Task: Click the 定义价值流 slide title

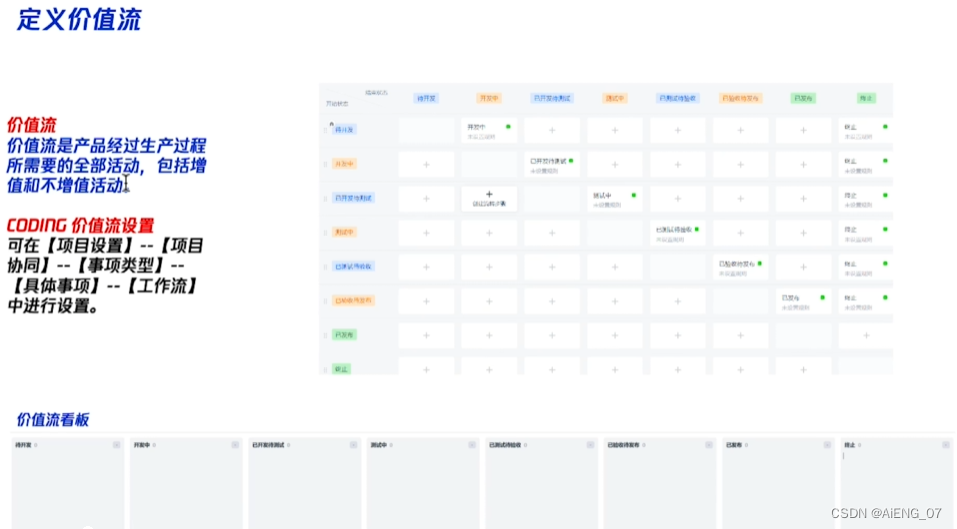Action: [79, 20]
